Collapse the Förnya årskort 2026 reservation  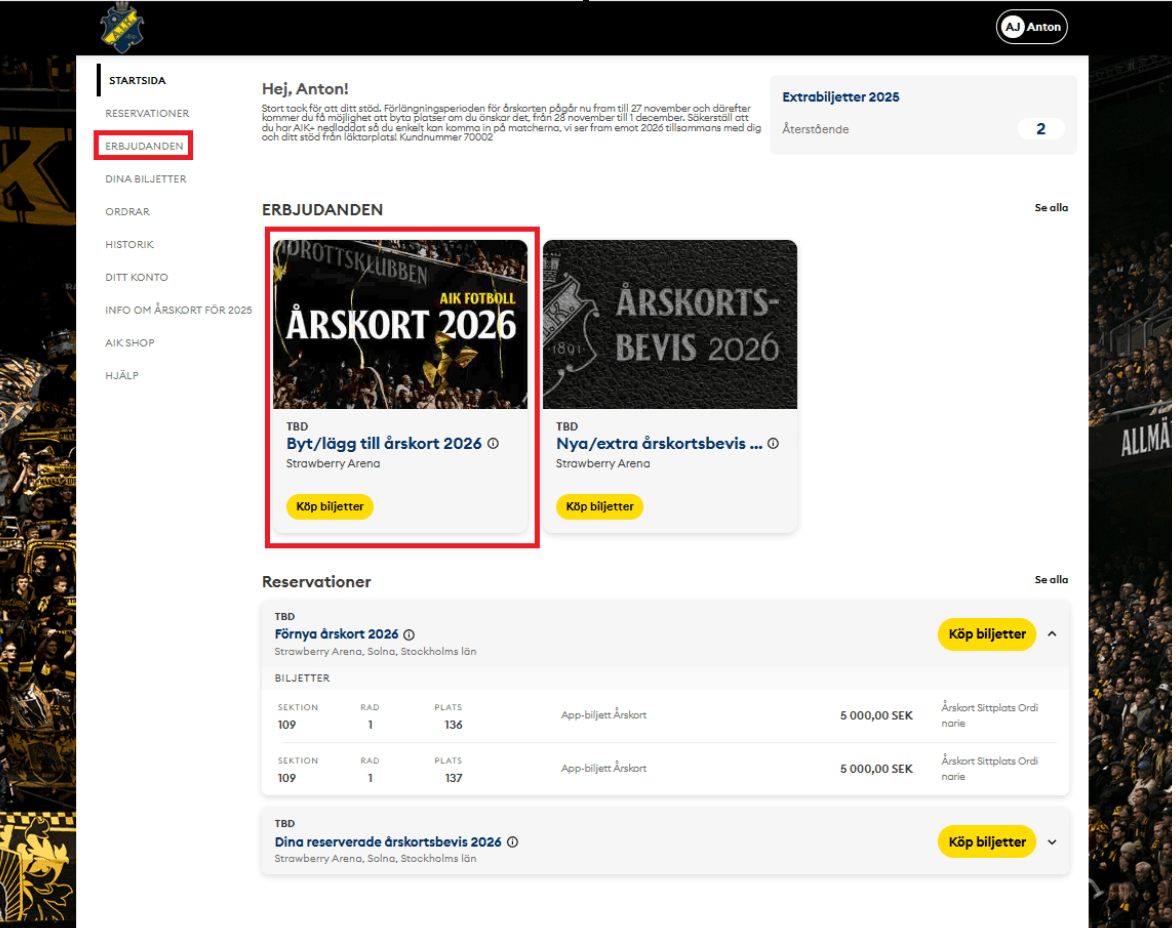tap(1052, 634)
